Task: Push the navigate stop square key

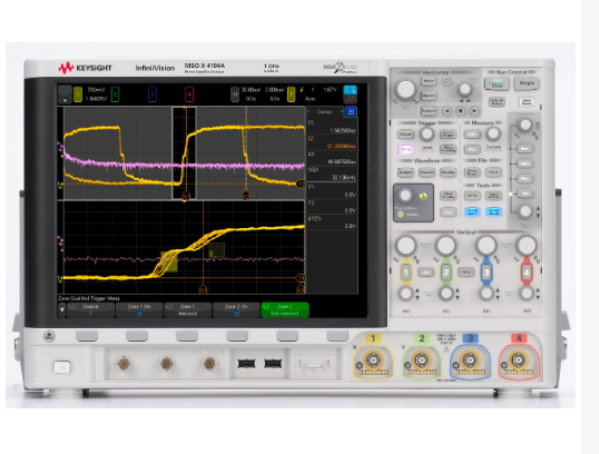Action: (460, 111)
